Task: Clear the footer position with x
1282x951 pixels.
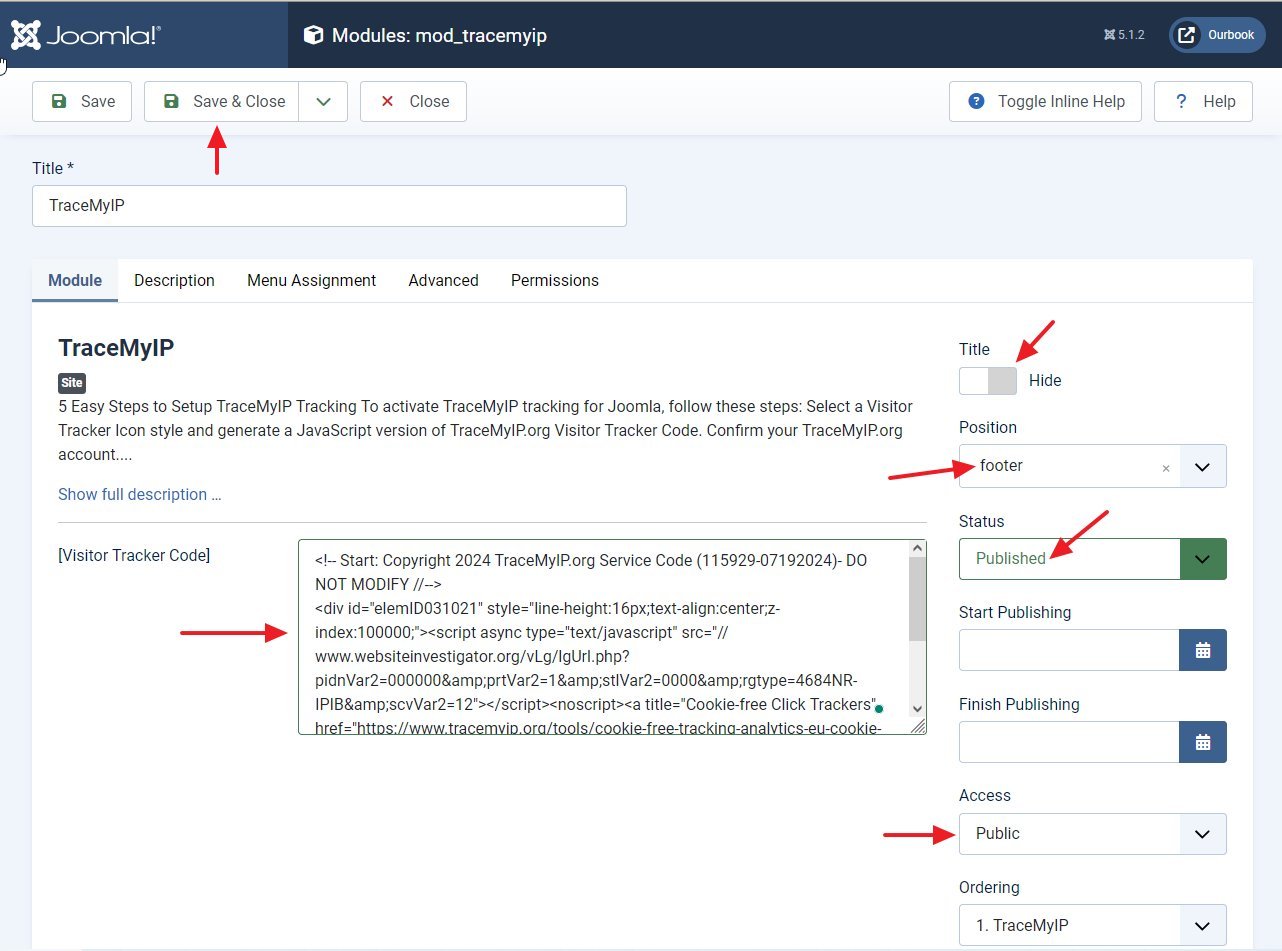Action: point(1165,467)
